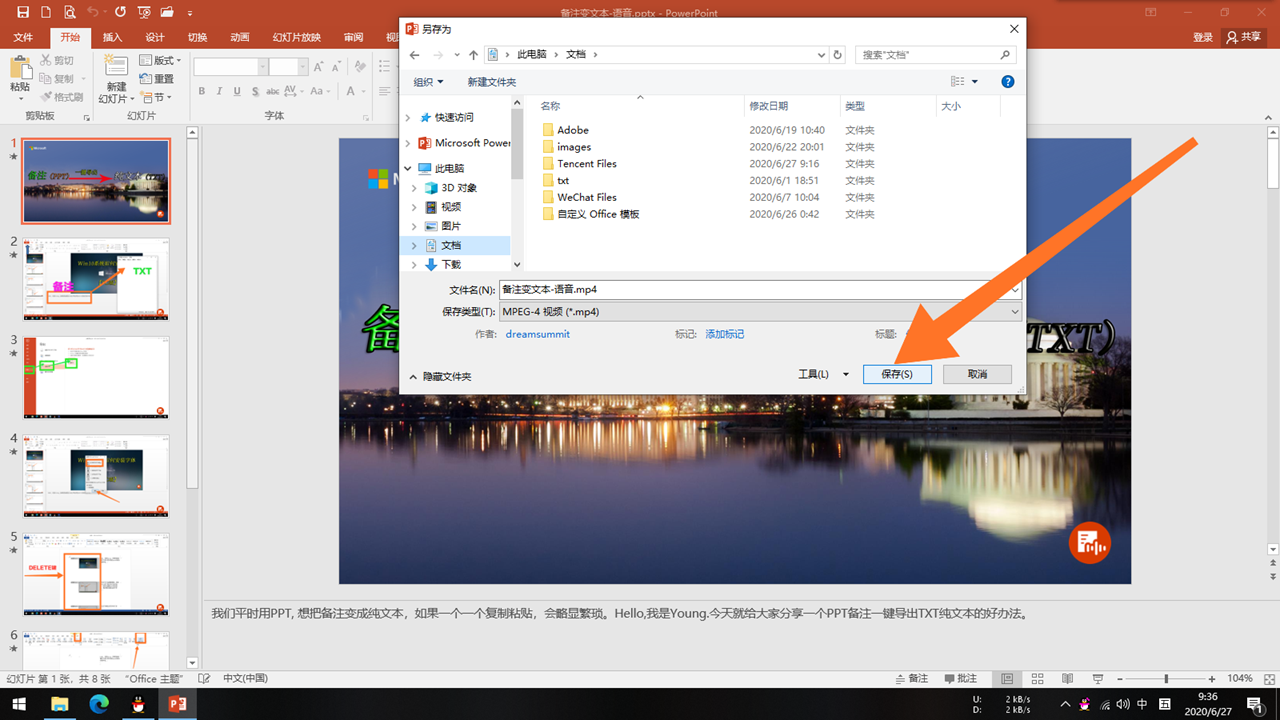Click the zoom in plus icon

[x=1212, y=678]
